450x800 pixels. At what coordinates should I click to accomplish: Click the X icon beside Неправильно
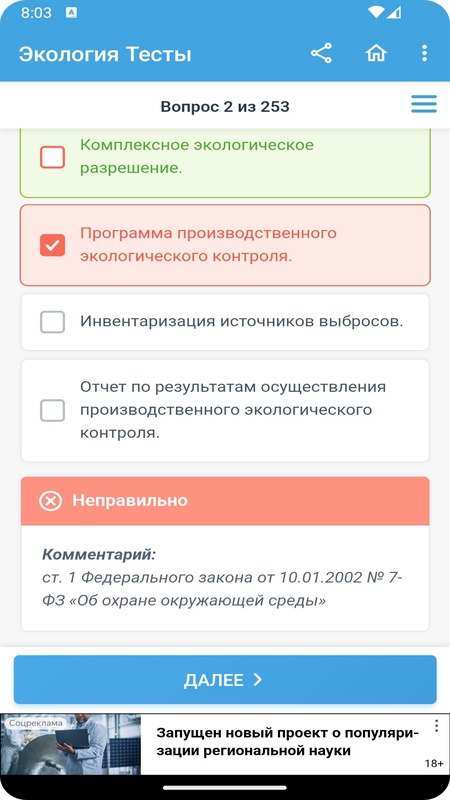[51, 501]
